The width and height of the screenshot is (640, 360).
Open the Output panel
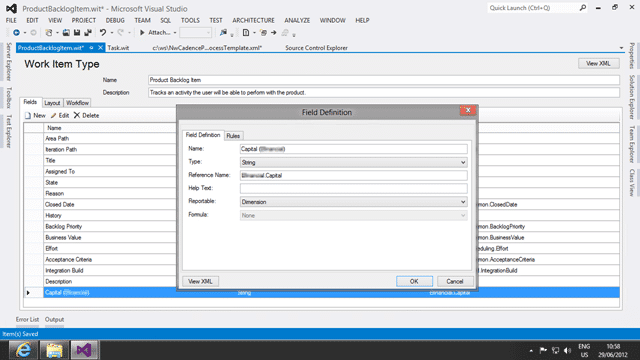pyautogui.click(x=54, y=319)
